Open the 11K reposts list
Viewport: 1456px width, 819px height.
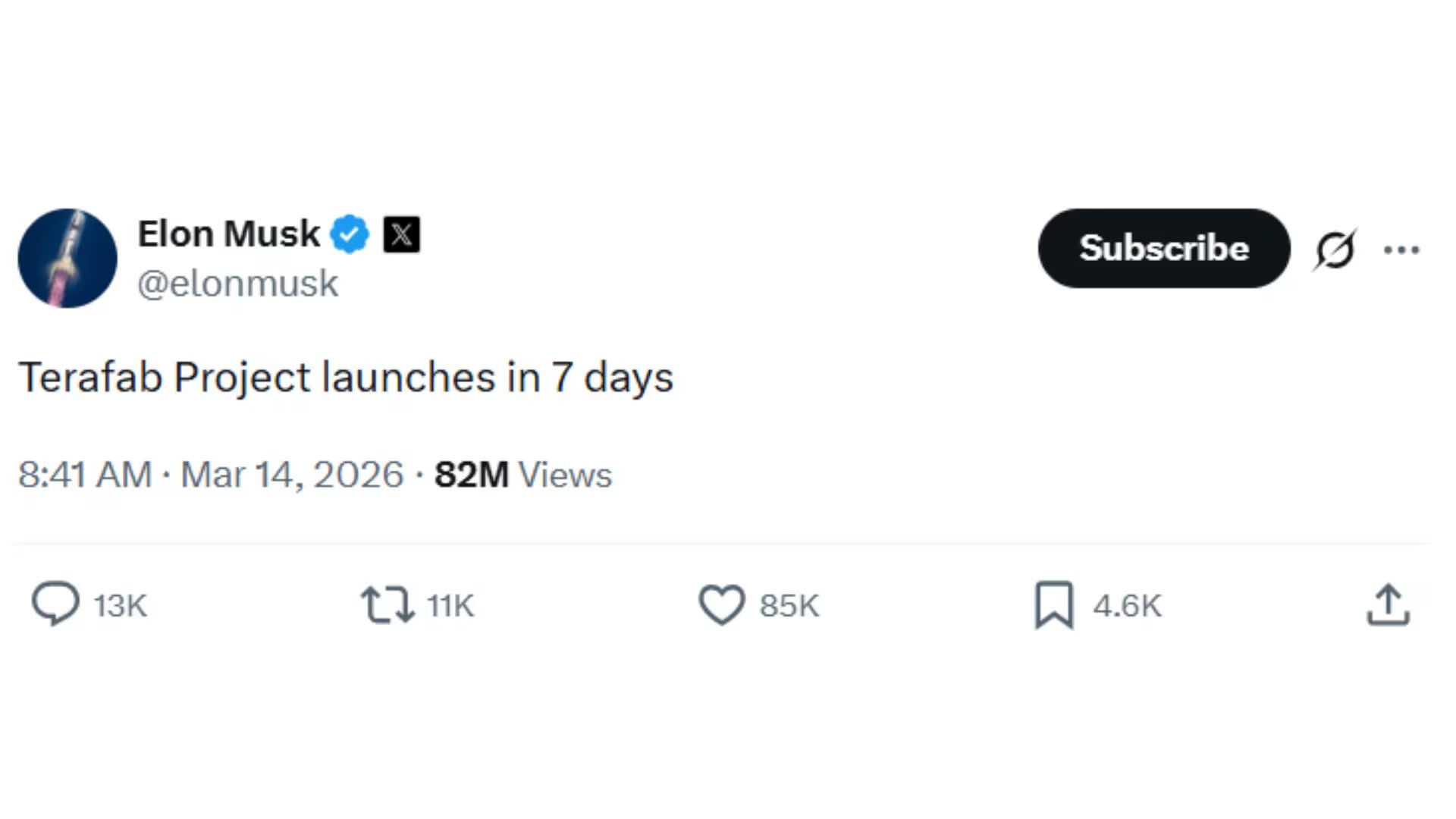[447, 604]
